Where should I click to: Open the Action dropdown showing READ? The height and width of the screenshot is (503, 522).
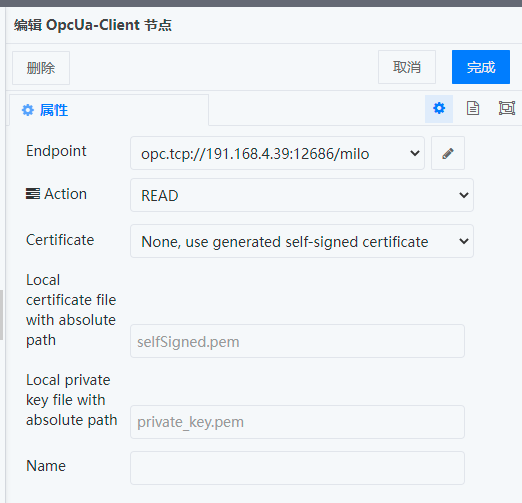tap(302, 195)
